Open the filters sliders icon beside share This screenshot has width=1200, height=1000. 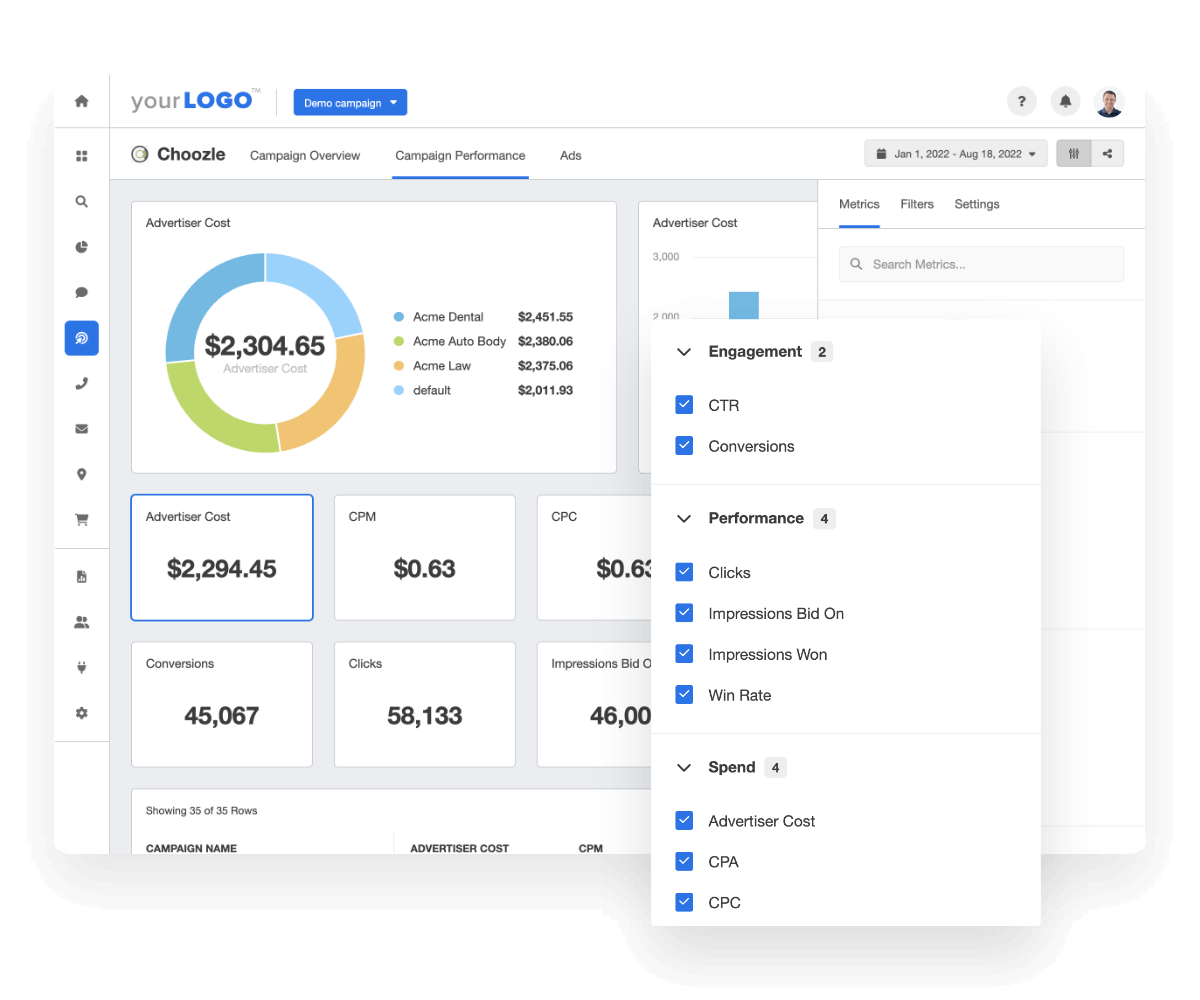click(1074, 153)
